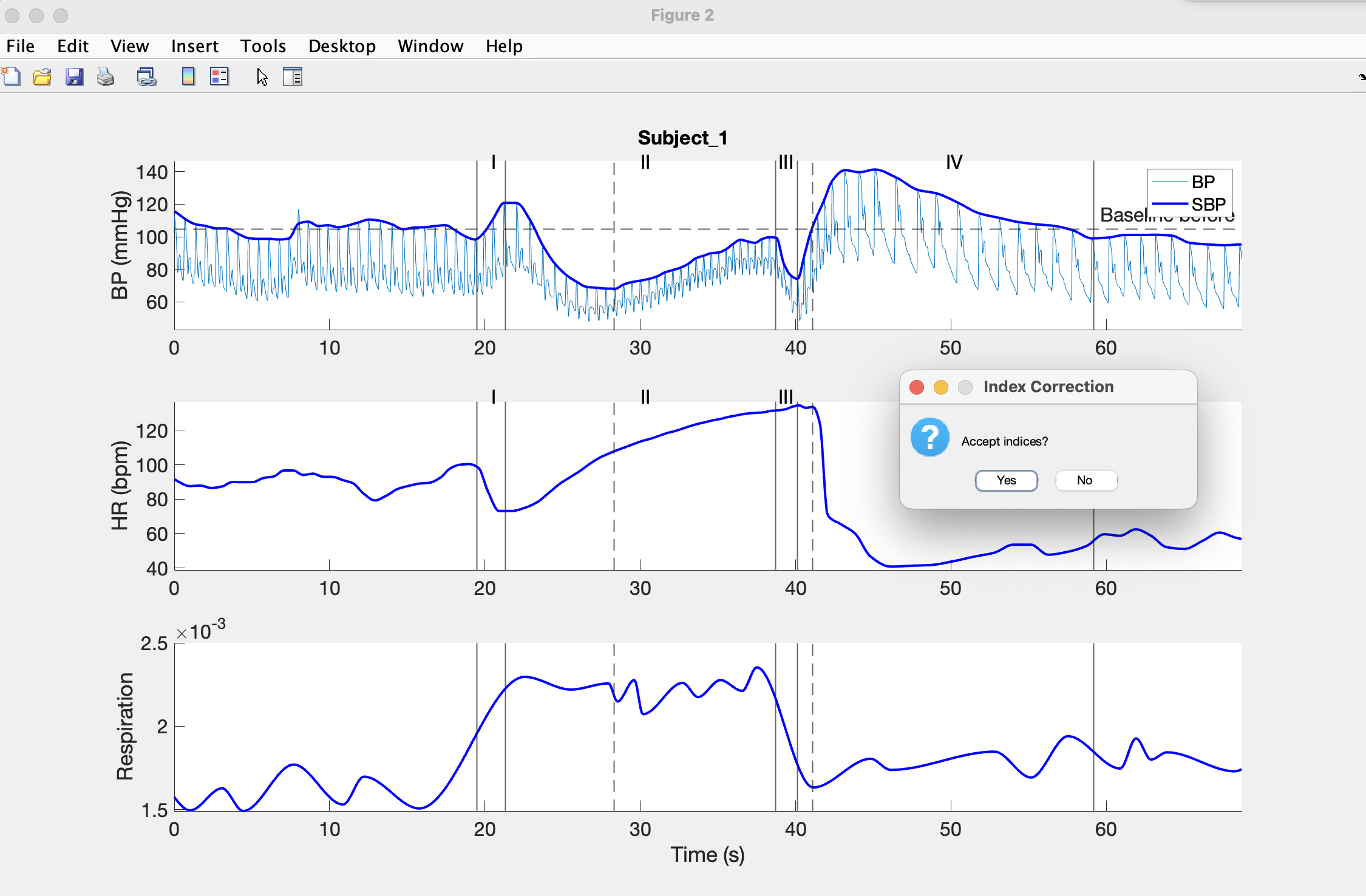This screenshot has width=1366, height=896.
Task: Click the BP entry in the legend
Action: pyautogui.click(x=1203, y=182)
